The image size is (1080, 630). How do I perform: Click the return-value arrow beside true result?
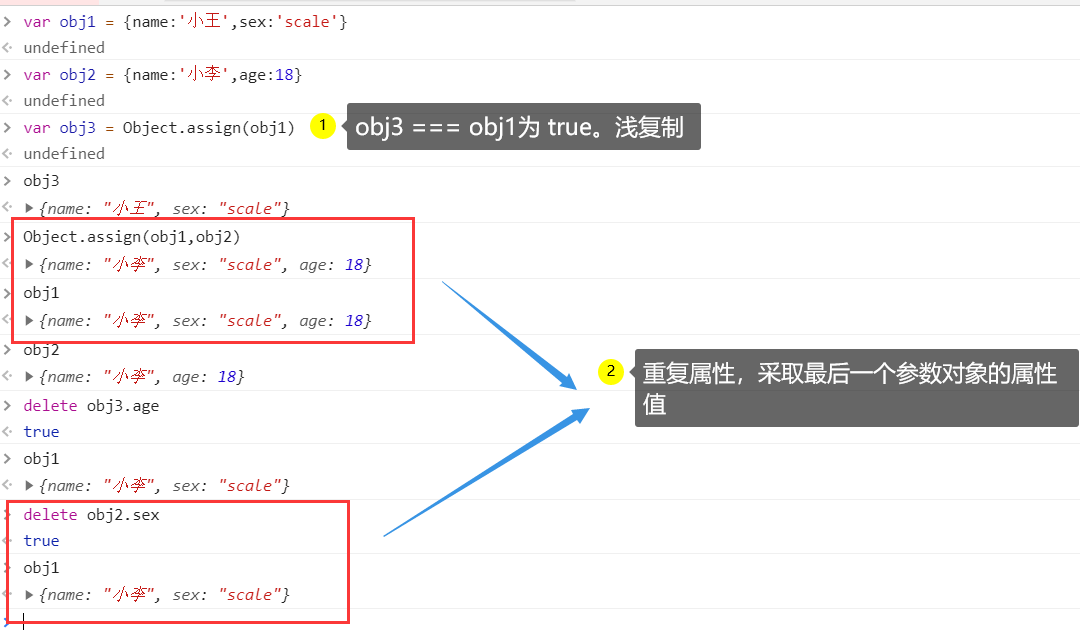coord(8,431)
